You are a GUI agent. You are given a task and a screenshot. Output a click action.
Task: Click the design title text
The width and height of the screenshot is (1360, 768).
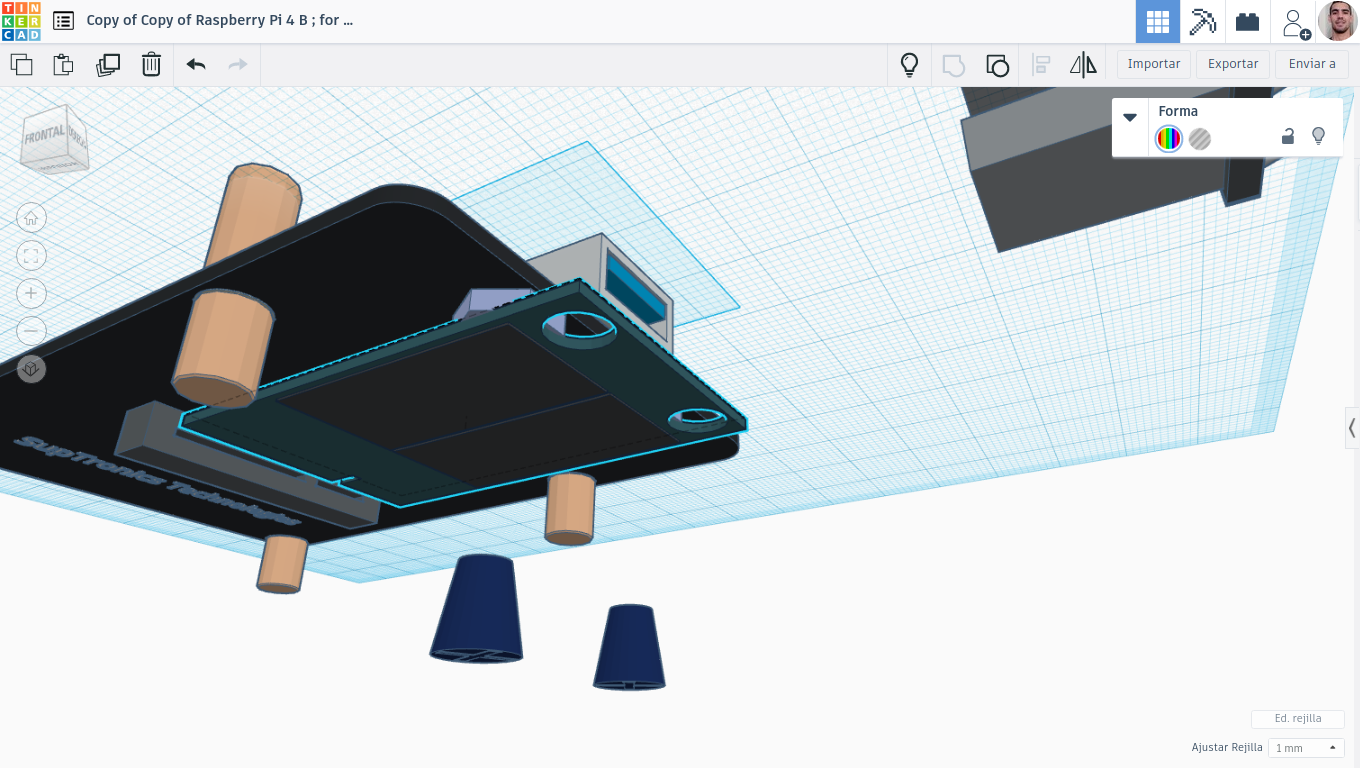[219, 20]
